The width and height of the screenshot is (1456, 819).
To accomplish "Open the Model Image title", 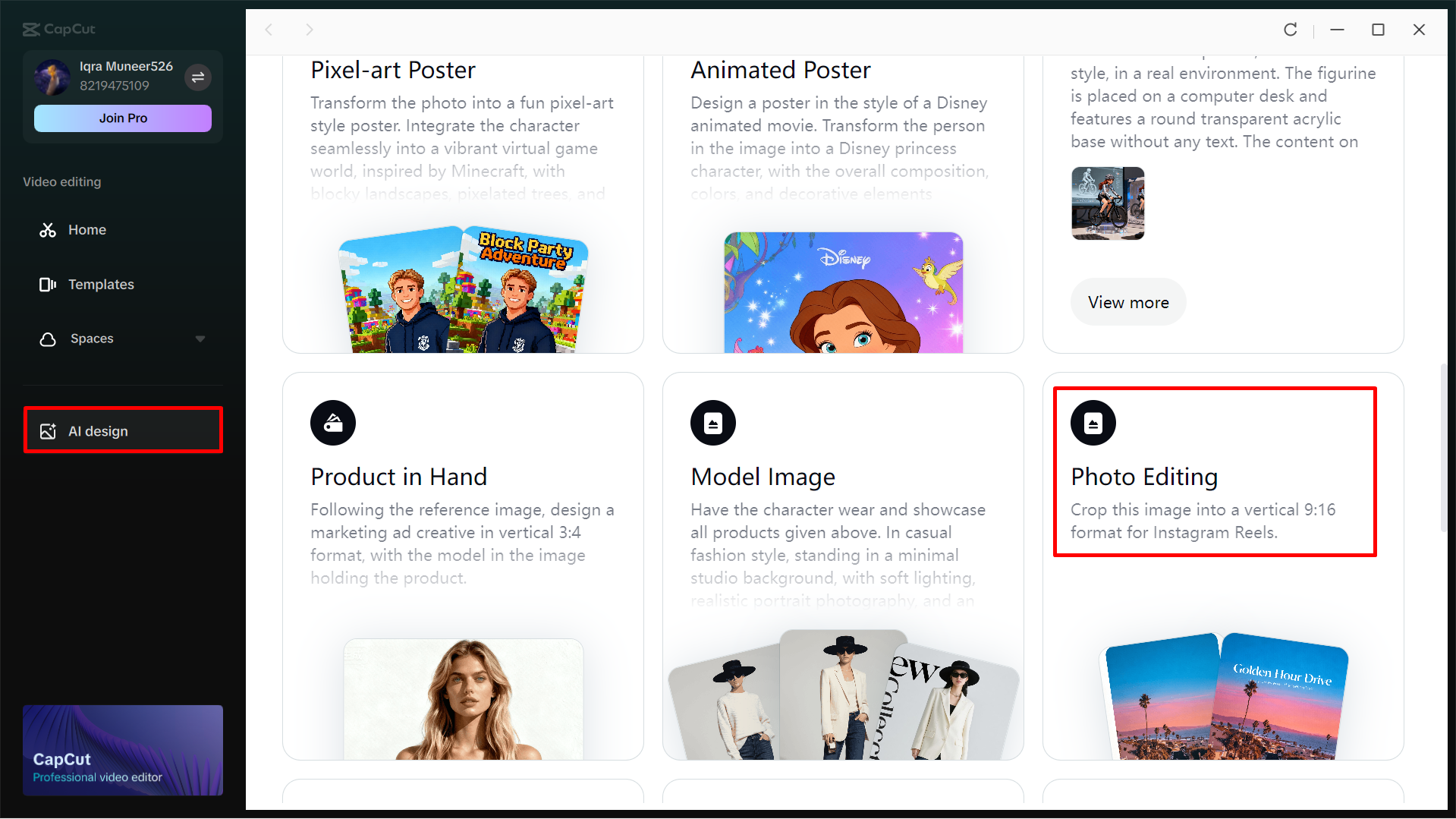I will 763,477.
